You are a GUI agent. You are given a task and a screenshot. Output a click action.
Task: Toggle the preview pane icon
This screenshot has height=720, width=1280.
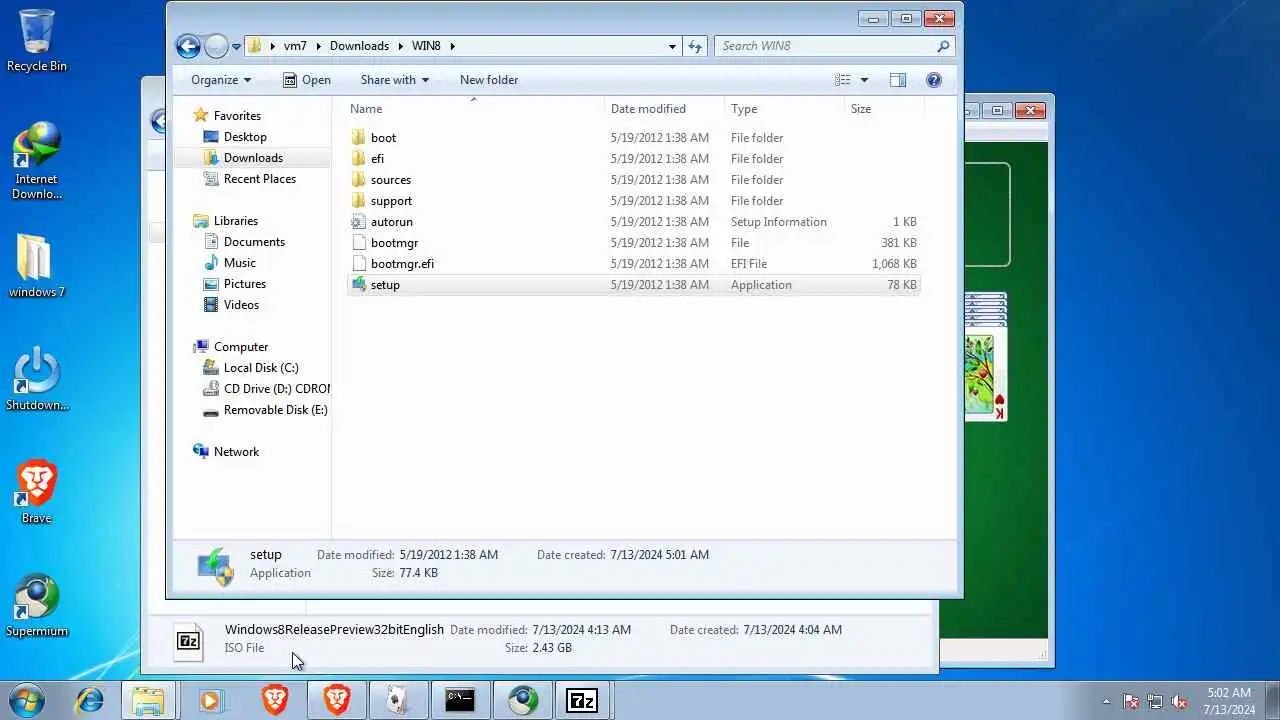pos(898,80)
